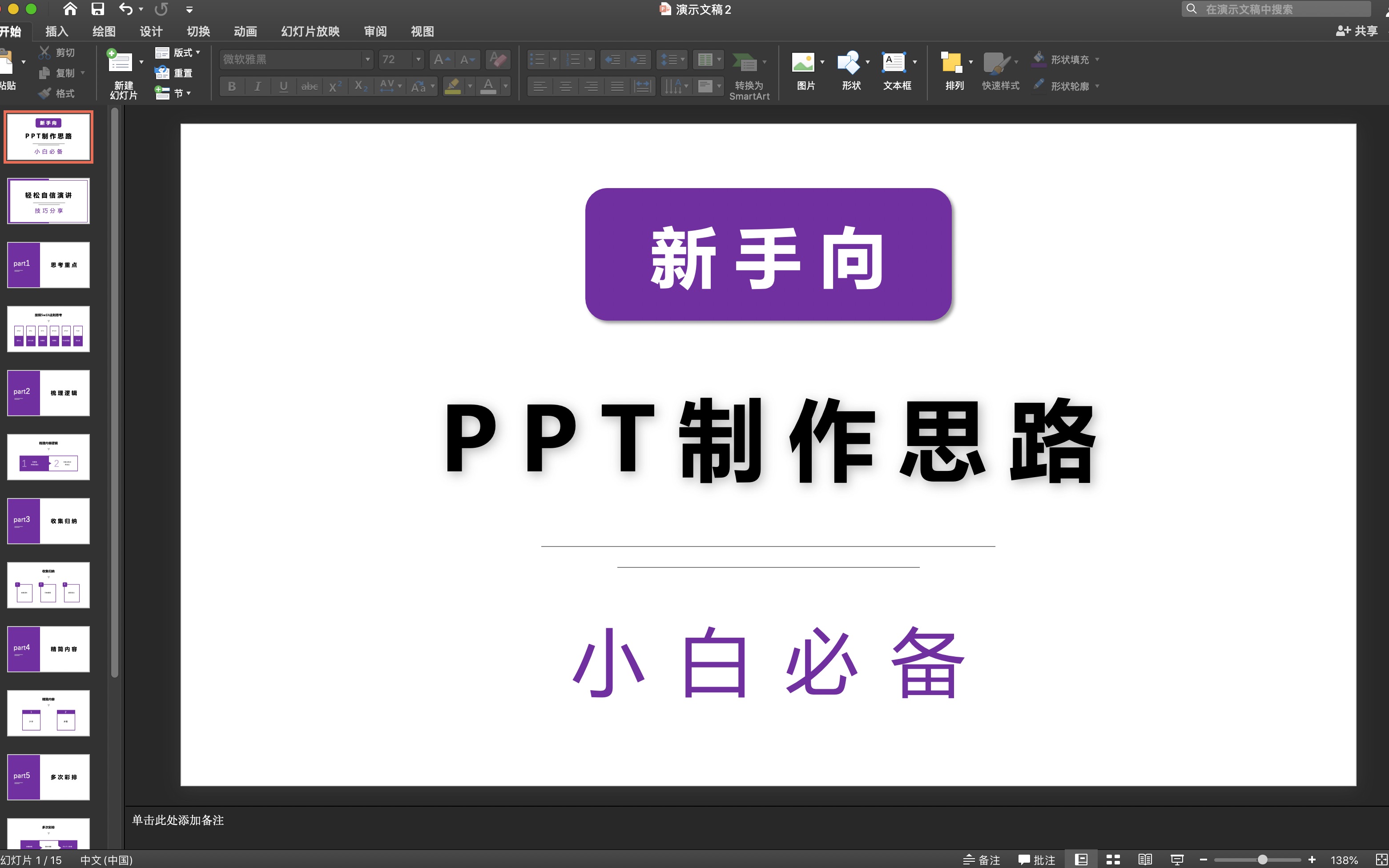Undo the last action

(x=126, y=9)
